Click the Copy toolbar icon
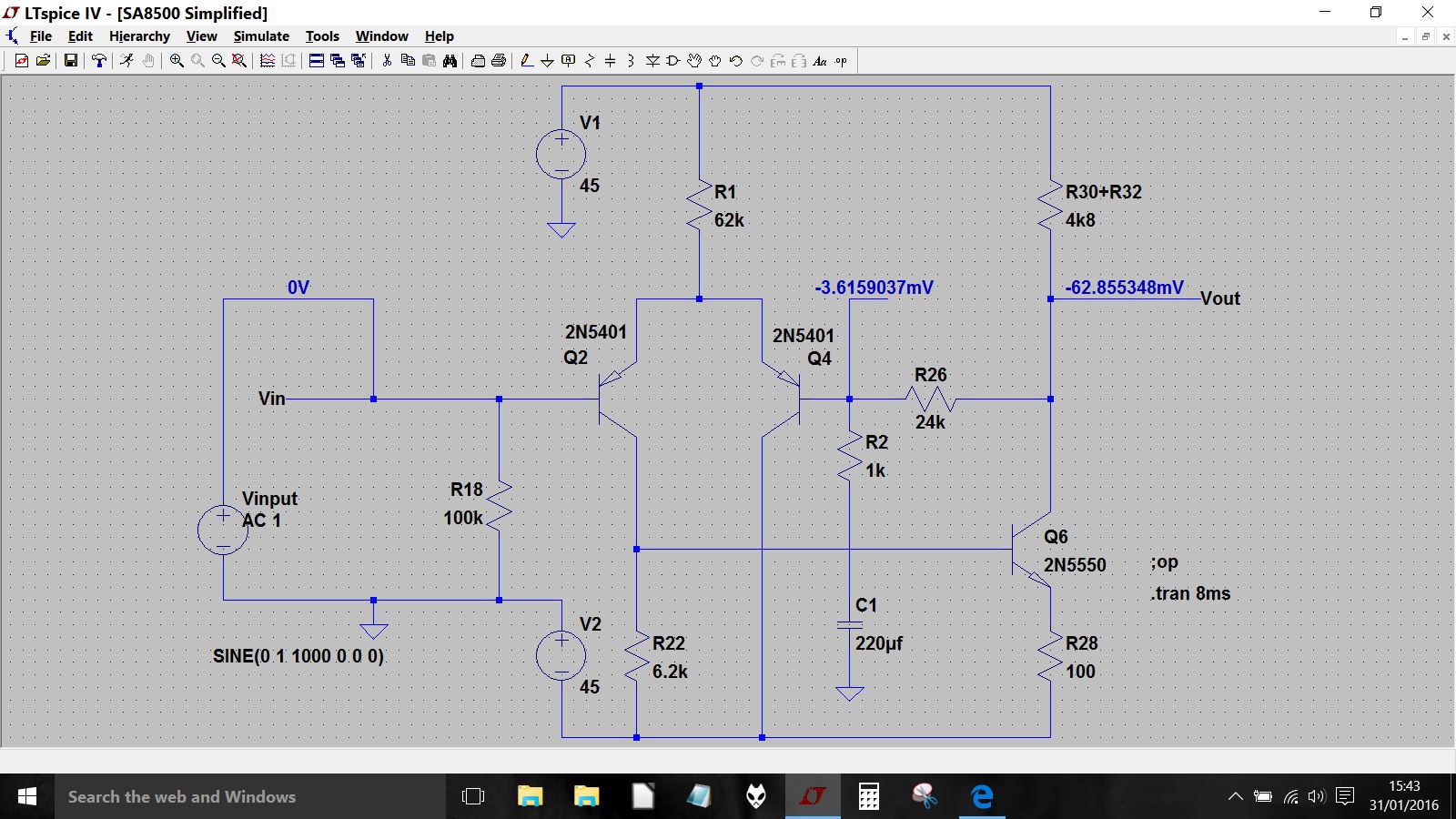1456x819 pixels. point(408,61)
